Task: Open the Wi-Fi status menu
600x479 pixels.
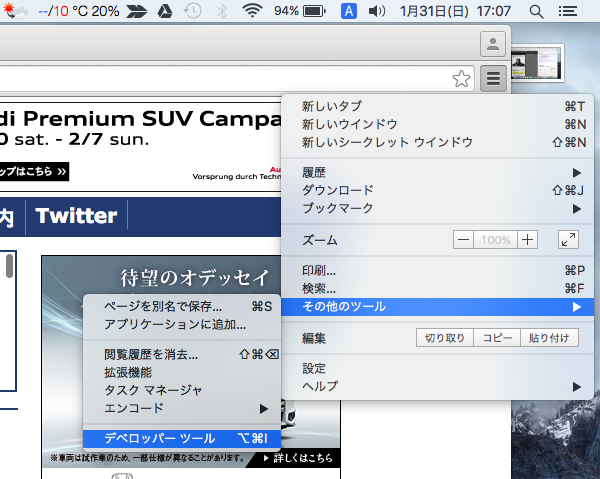Action: 252,11
